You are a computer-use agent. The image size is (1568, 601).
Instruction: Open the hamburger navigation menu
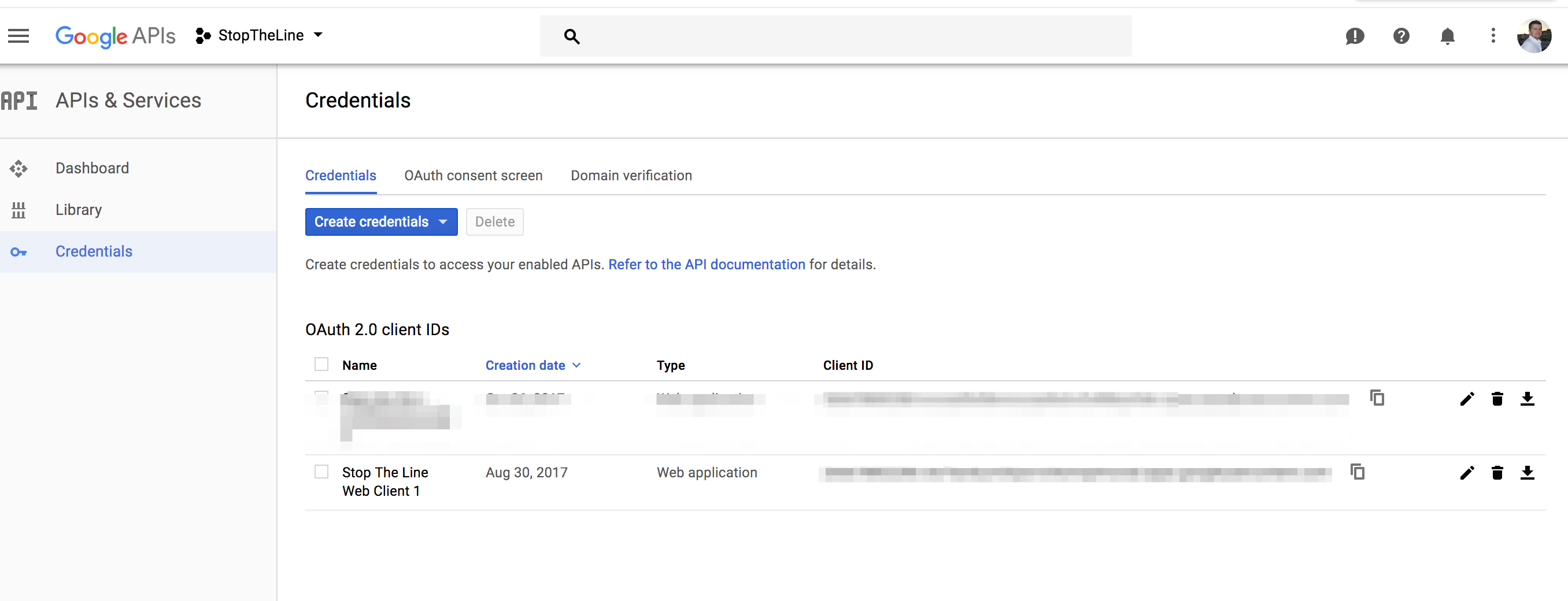[x=19, y=36]
